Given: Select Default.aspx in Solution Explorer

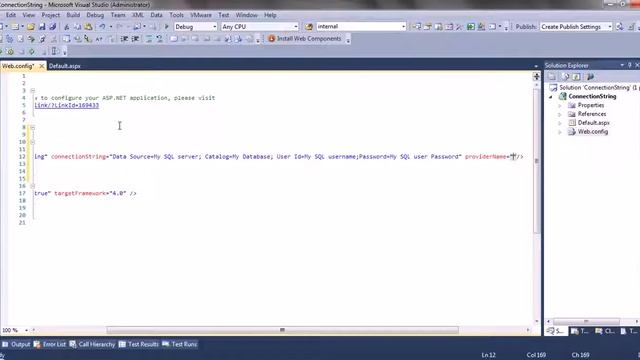Looking at the screenshot, I should (x=593, y=123).
